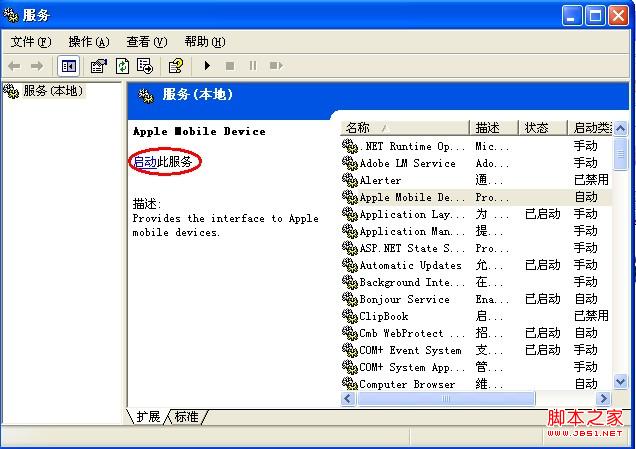Image resolution: width=636 pixels, height=449 pixels.
Task: Click the Restart service toolbar icon
Action: click(x=276, y=66)
